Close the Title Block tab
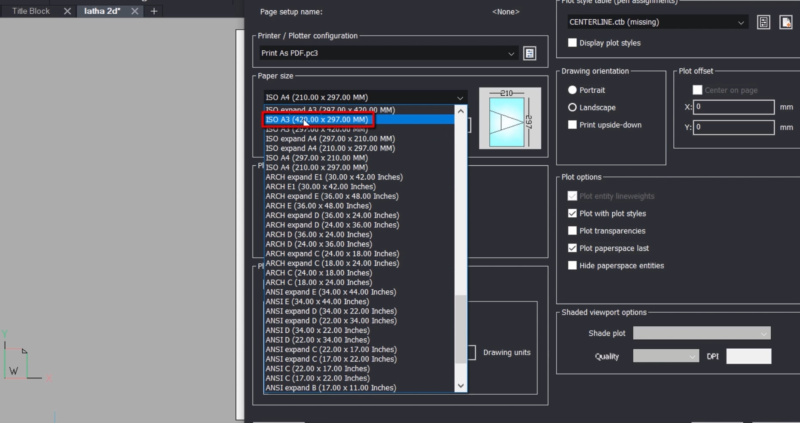The width and height of the screenshot is (800, 423). tap(67, 11)
